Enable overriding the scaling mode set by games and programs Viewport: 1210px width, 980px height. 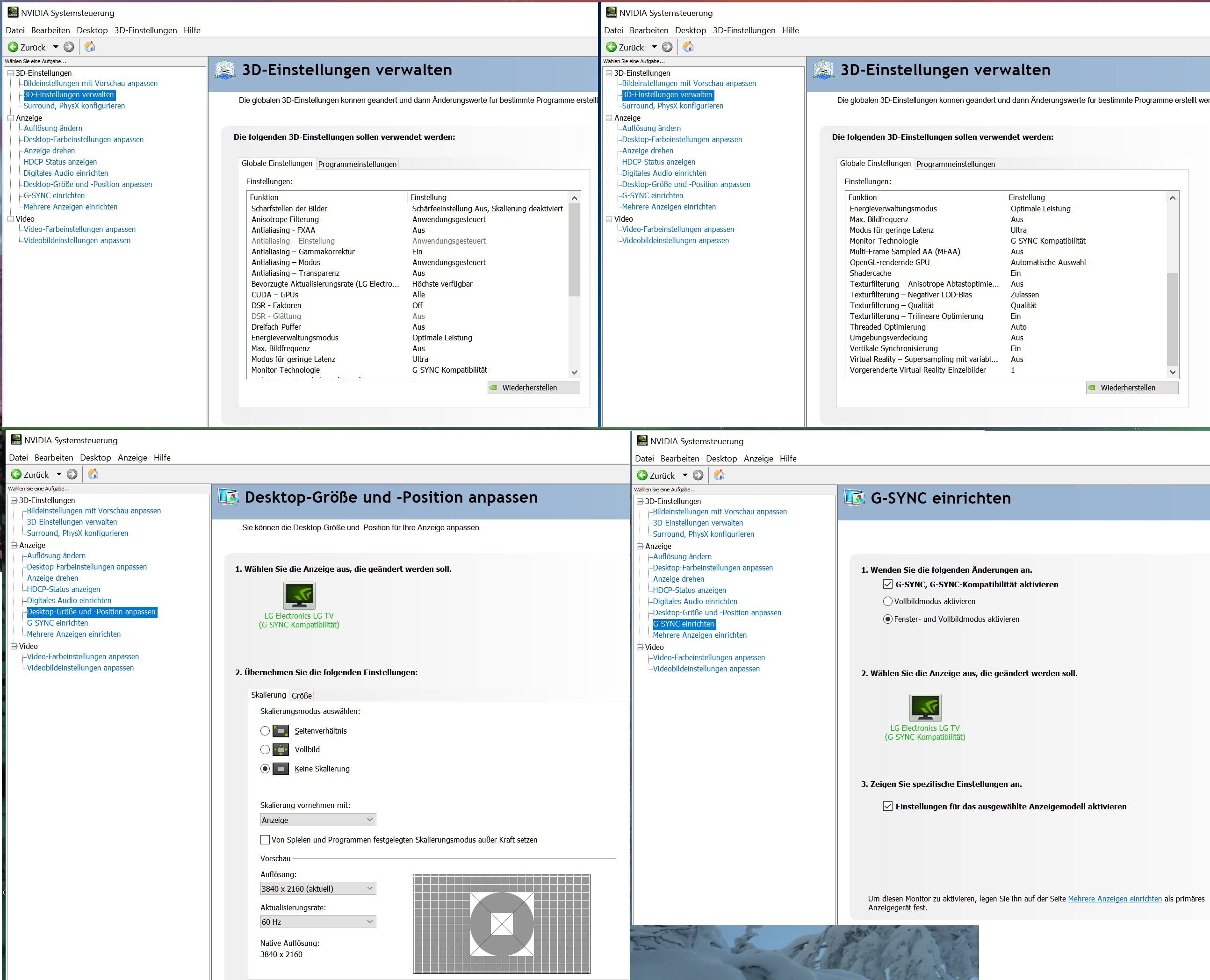point(265,840)
